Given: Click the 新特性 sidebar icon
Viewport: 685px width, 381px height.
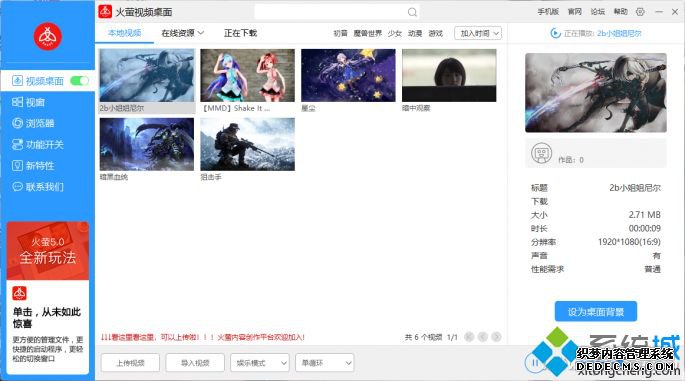Looking at the screenshot, I should pyautogui.click(x=17, y=166).
